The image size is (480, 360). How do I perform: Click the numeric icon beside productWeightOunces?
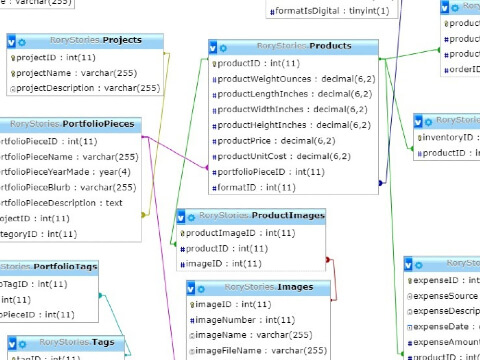pos(215,80)
